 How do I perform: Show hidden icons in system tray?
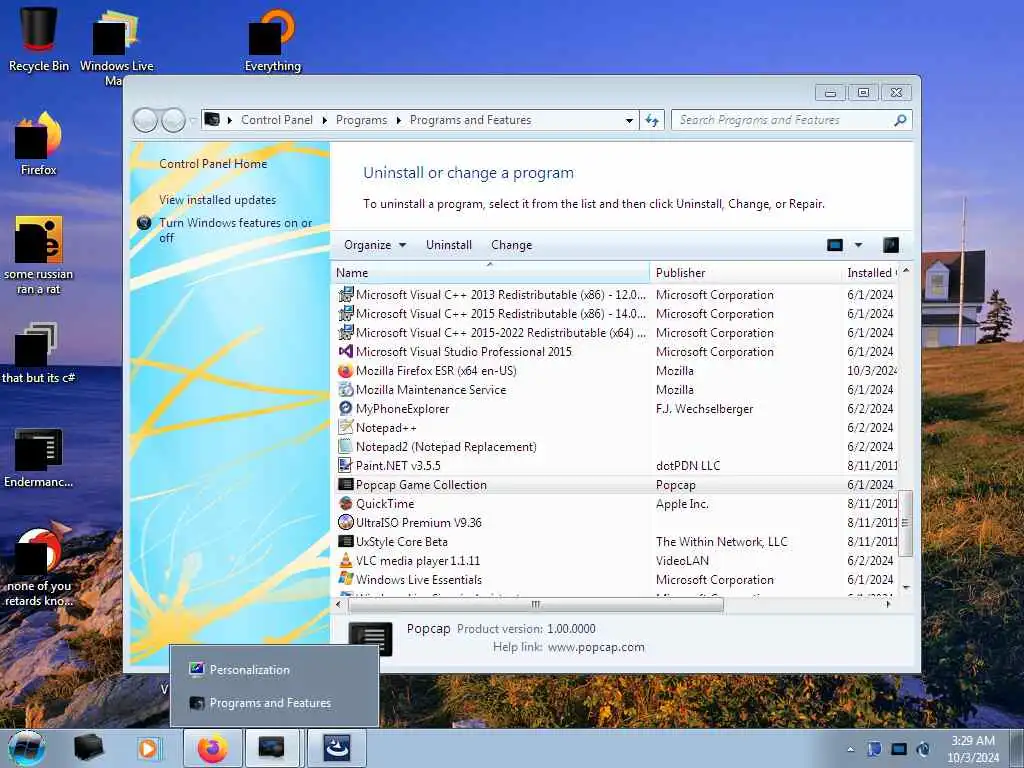pos(850,749)
